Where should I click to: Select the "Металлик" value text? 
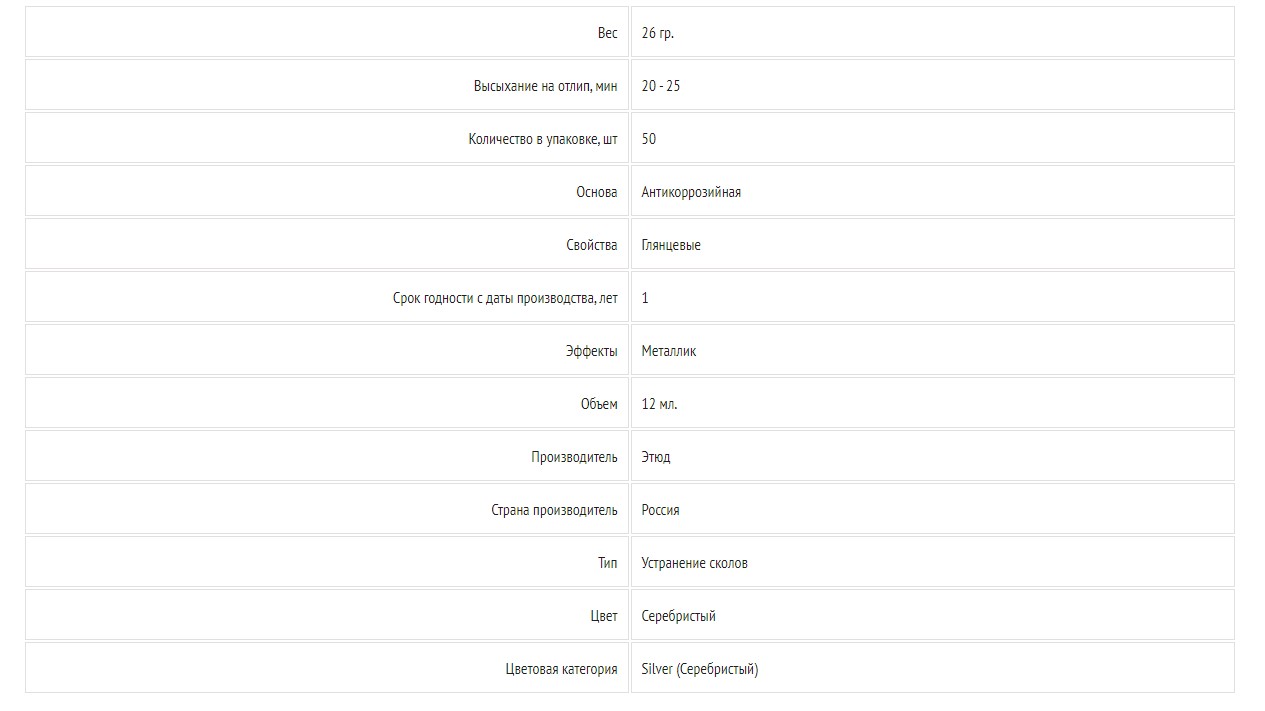click(669, 351)
